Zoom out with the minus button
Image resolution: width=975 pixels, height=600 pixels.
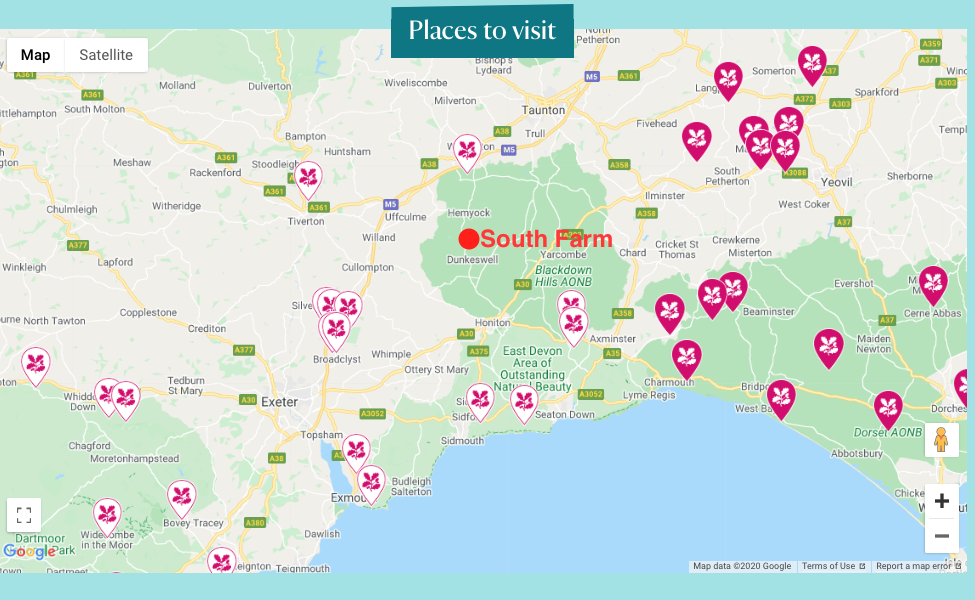[x=941, y=536]
